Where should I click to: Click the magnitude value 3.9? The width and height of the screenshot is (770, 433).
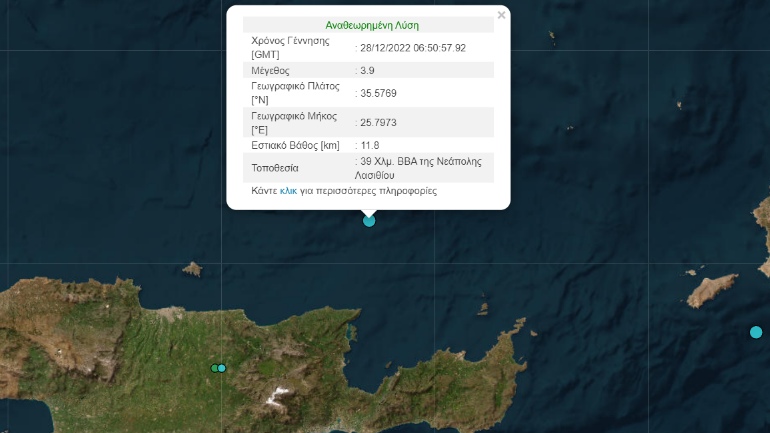coord(365,71)
